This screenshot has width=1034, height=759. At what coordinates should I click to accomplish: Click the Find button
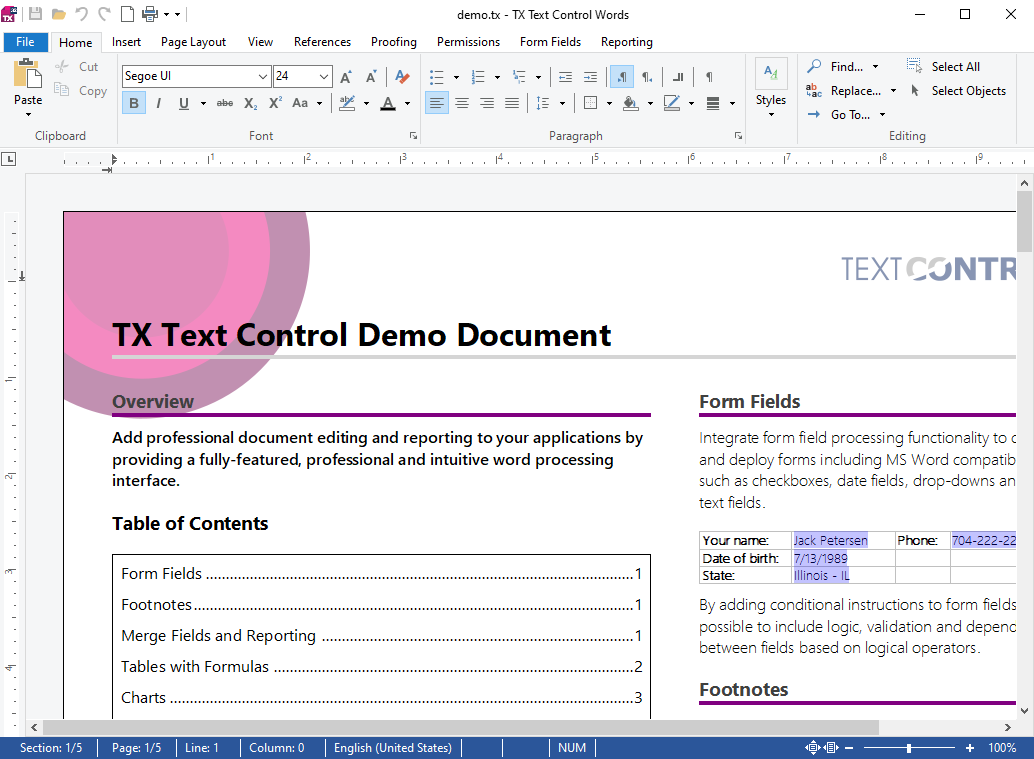tap(846, 67)
